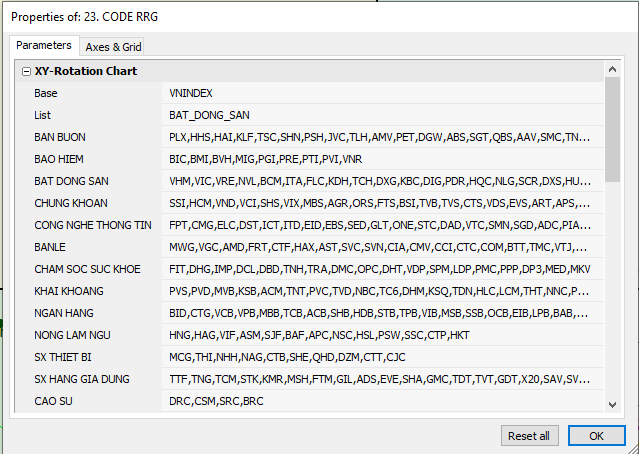Select the SX THIET BI value field
Screen dimensions: 639x454
pyautogui.click(x=382, y=357)
